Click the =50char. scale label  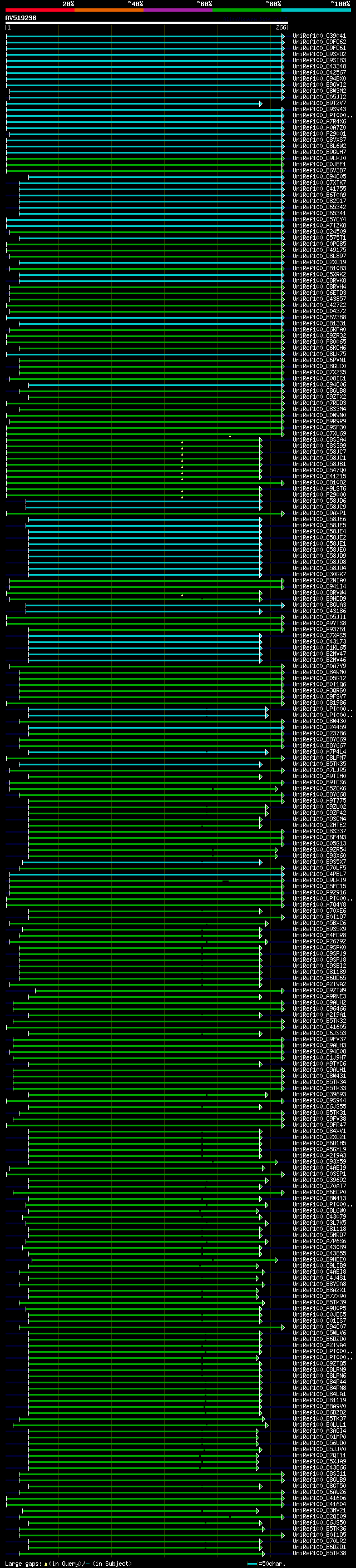(271, 1564)
